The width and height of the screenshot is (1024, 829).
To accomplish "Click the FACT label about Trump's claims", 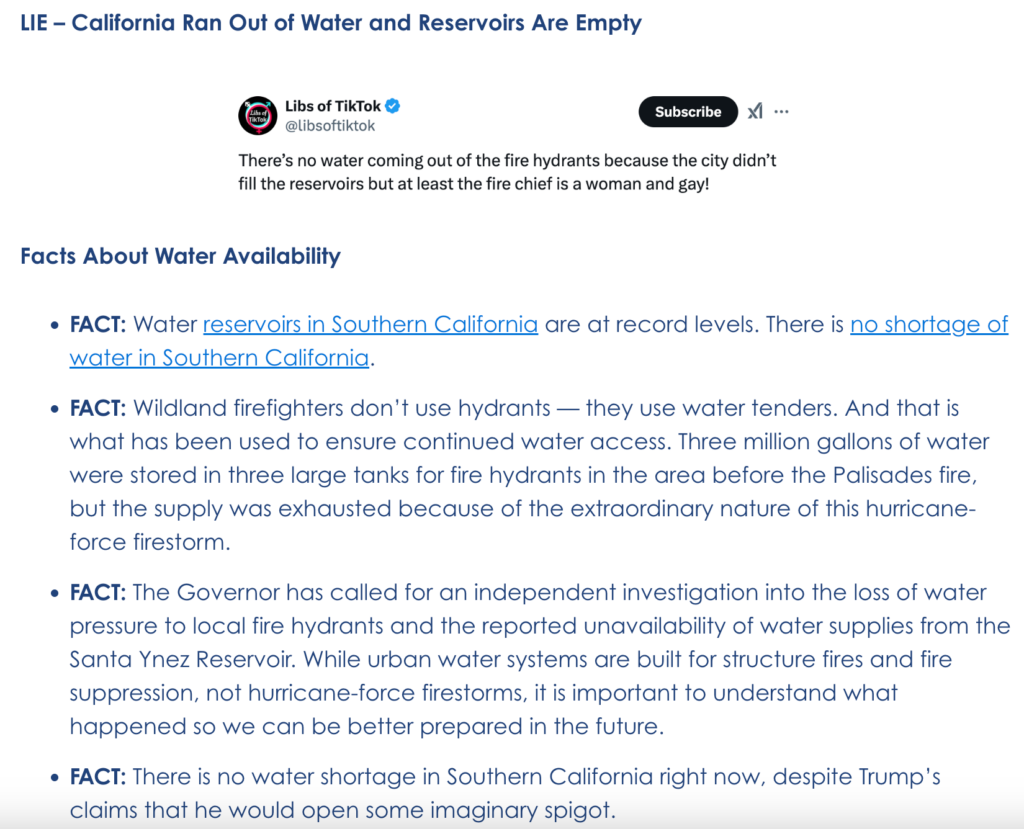I will coord(98,776).
